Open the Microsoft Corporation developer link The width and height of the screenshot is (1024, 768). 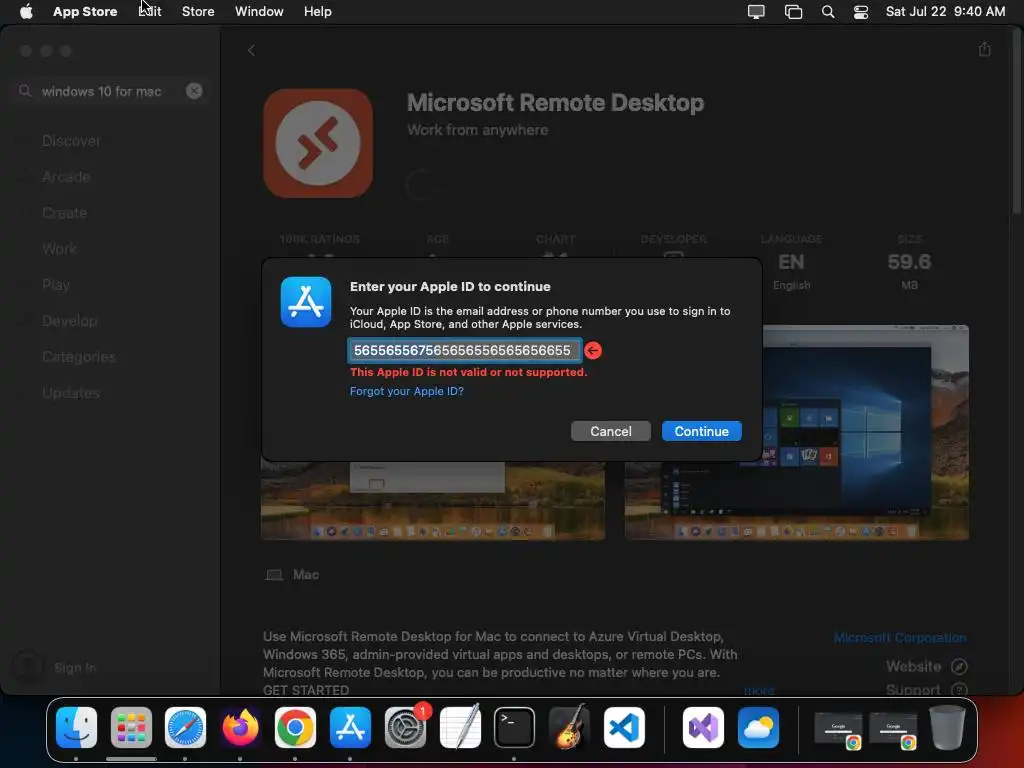pos(900,637)
